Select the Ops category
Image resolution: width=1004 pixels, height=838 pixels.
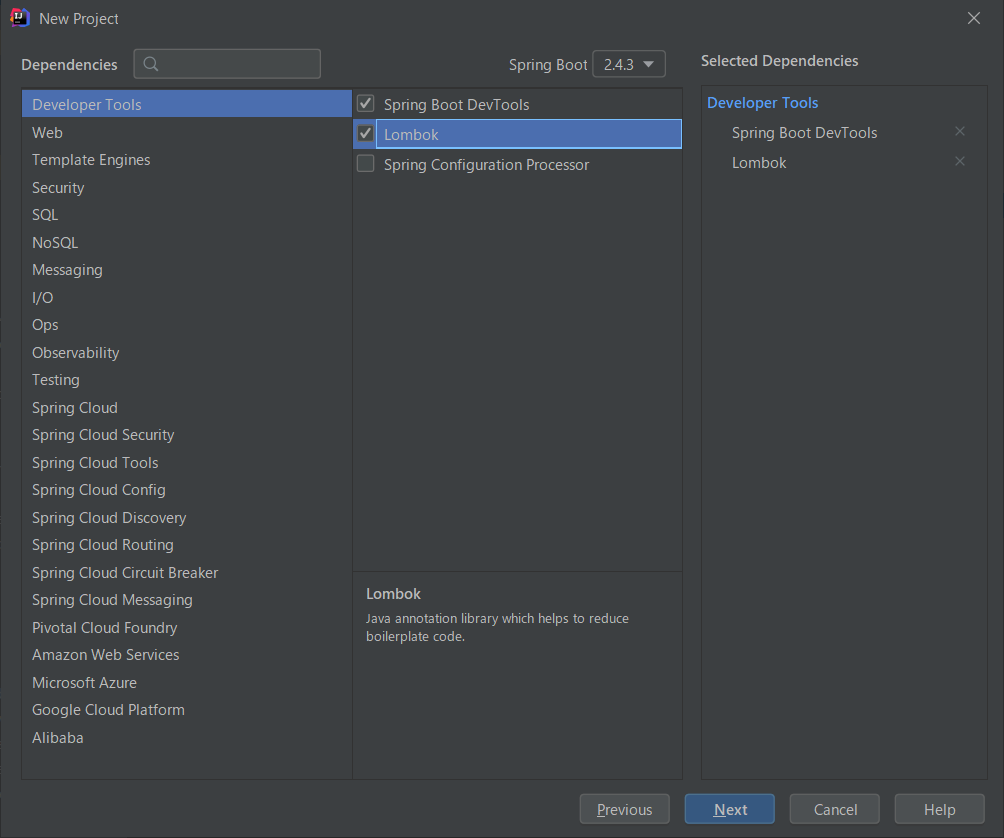point(187,325)
